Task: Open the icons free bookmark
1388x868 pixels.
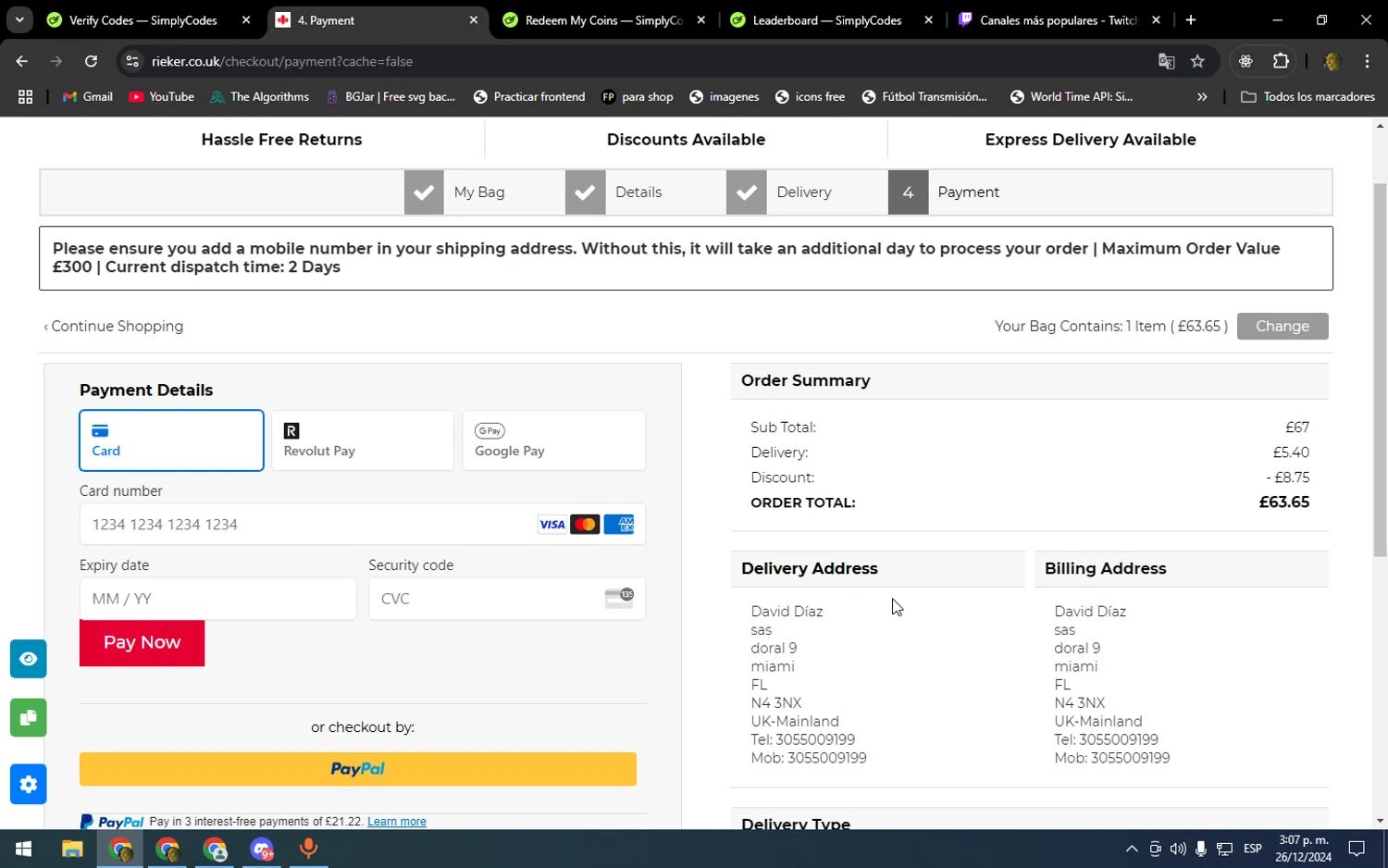Action: 810,96
